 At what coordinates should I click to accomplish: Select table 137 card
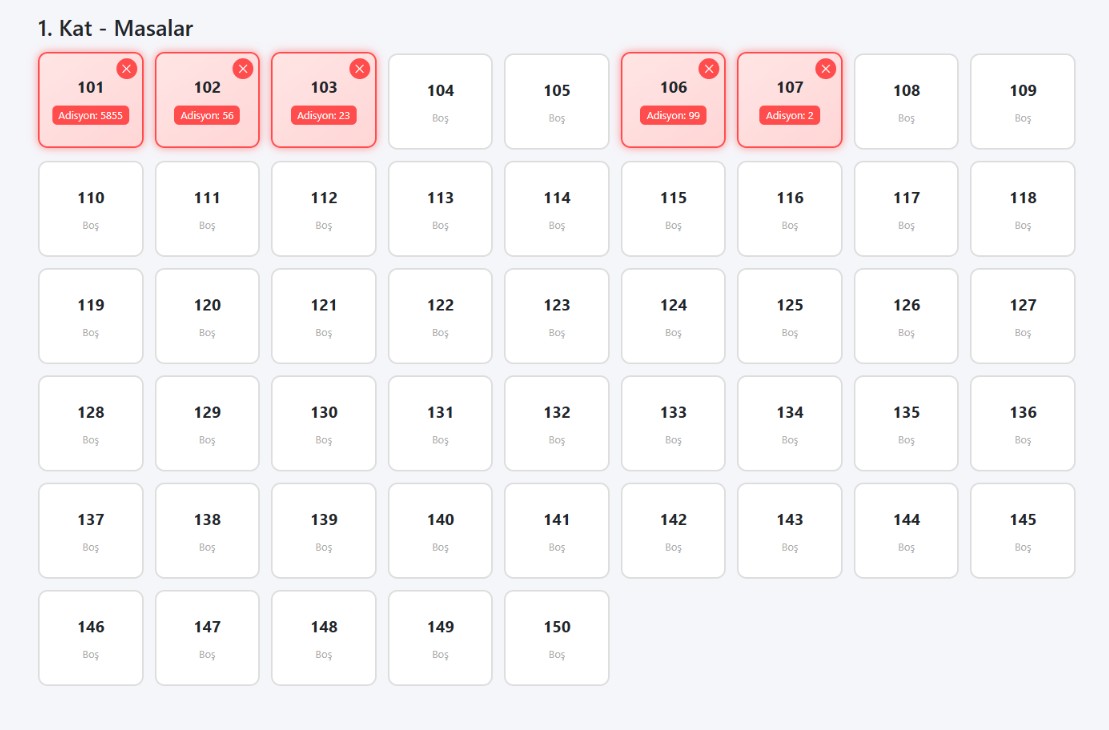click(91, 530)
